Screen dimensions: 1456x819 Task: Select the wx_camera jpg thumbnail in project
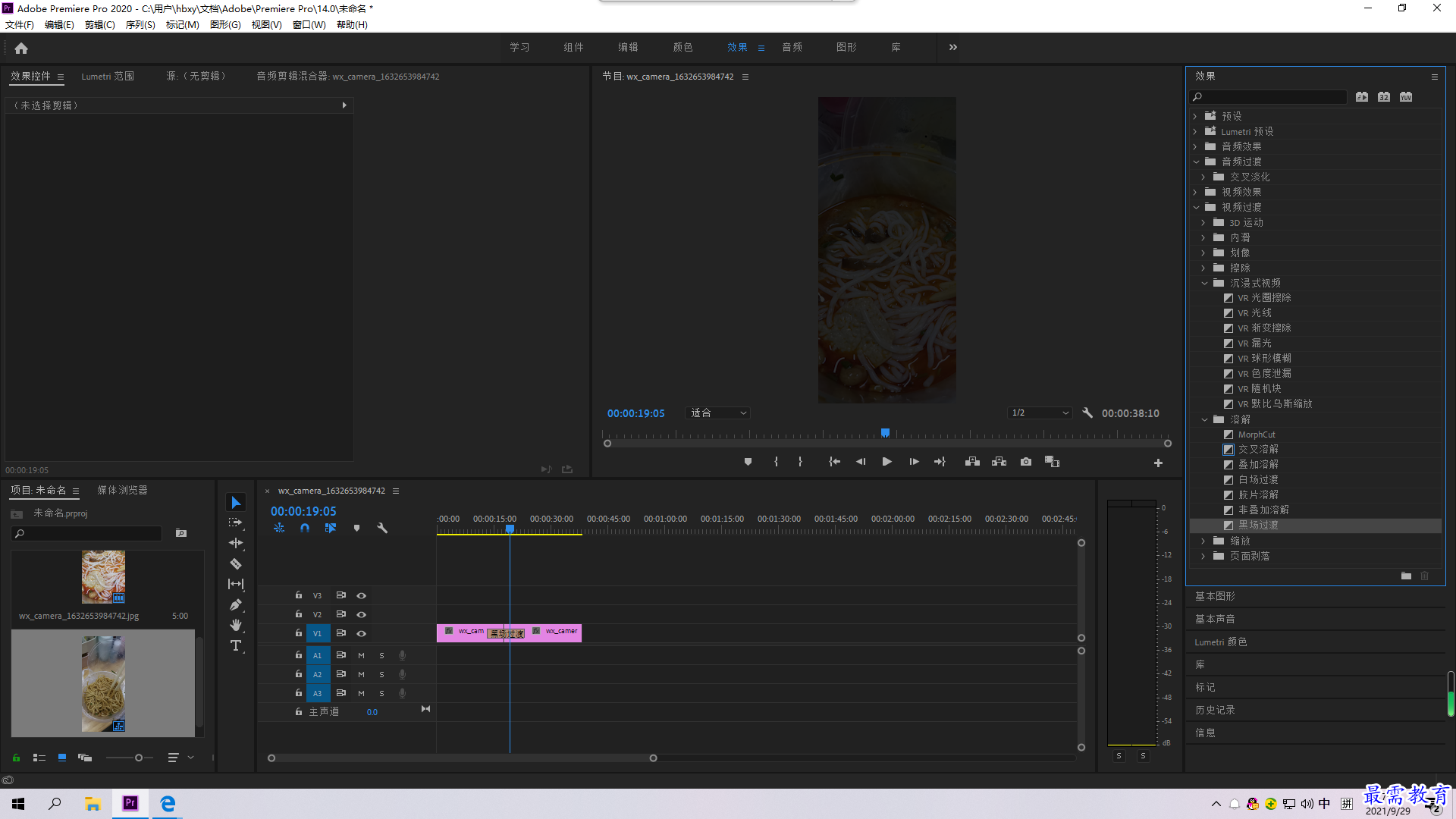click(x=104, y=577)
